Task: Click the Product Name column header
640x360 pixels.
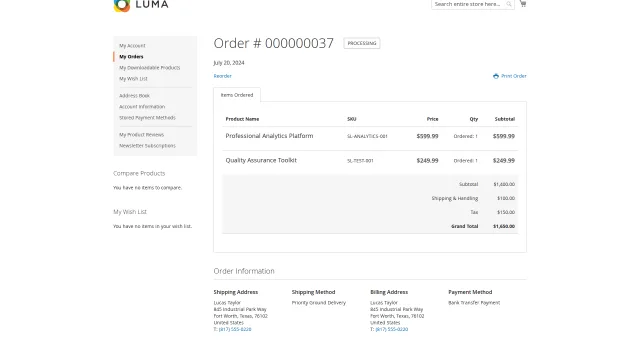Action: (242, 119)
